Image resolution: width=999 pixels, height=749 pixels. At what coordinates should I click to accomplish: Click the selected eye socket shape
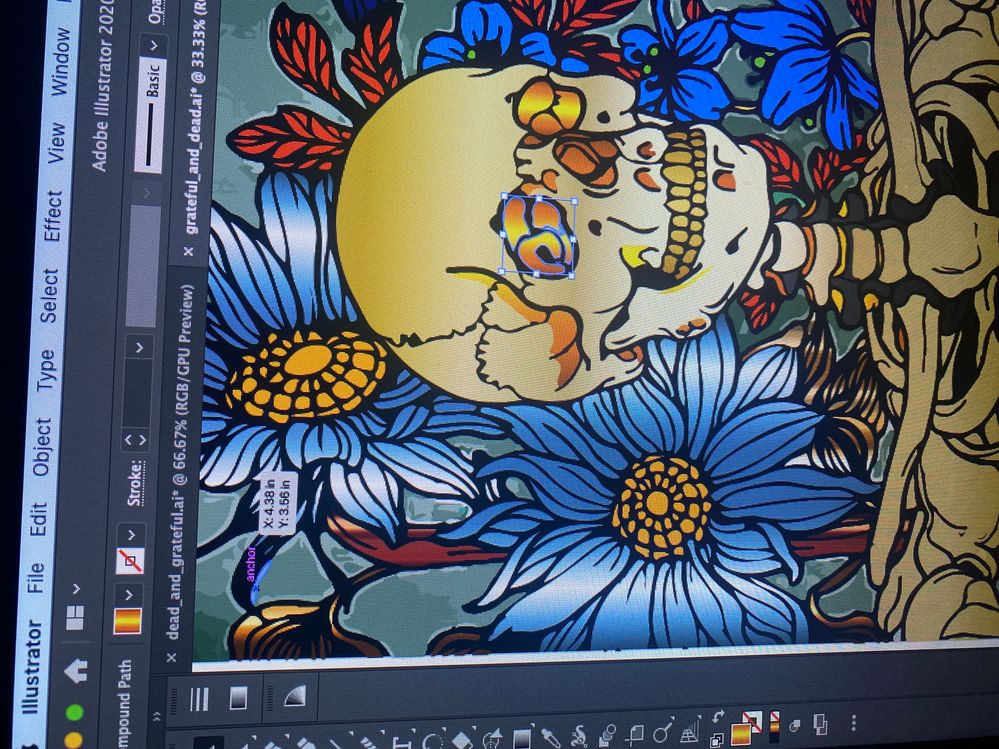tap(538, 237)
